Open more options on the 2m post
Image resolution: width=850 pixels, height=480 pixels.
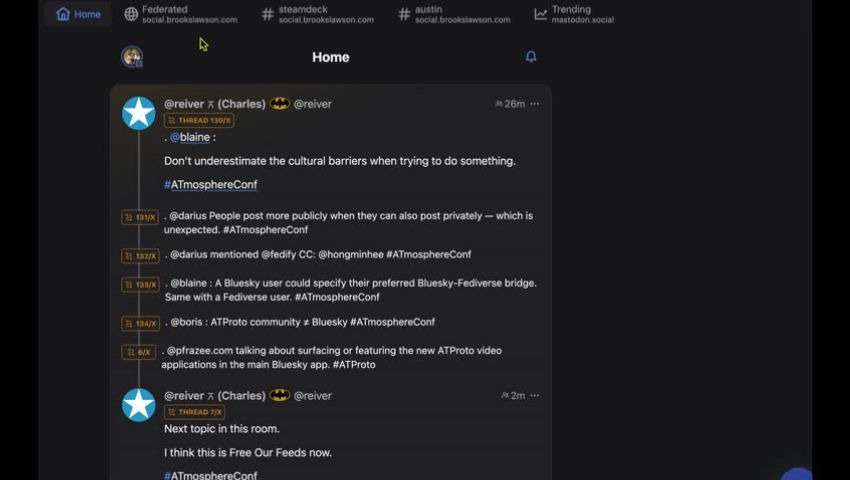coord(535,395)
